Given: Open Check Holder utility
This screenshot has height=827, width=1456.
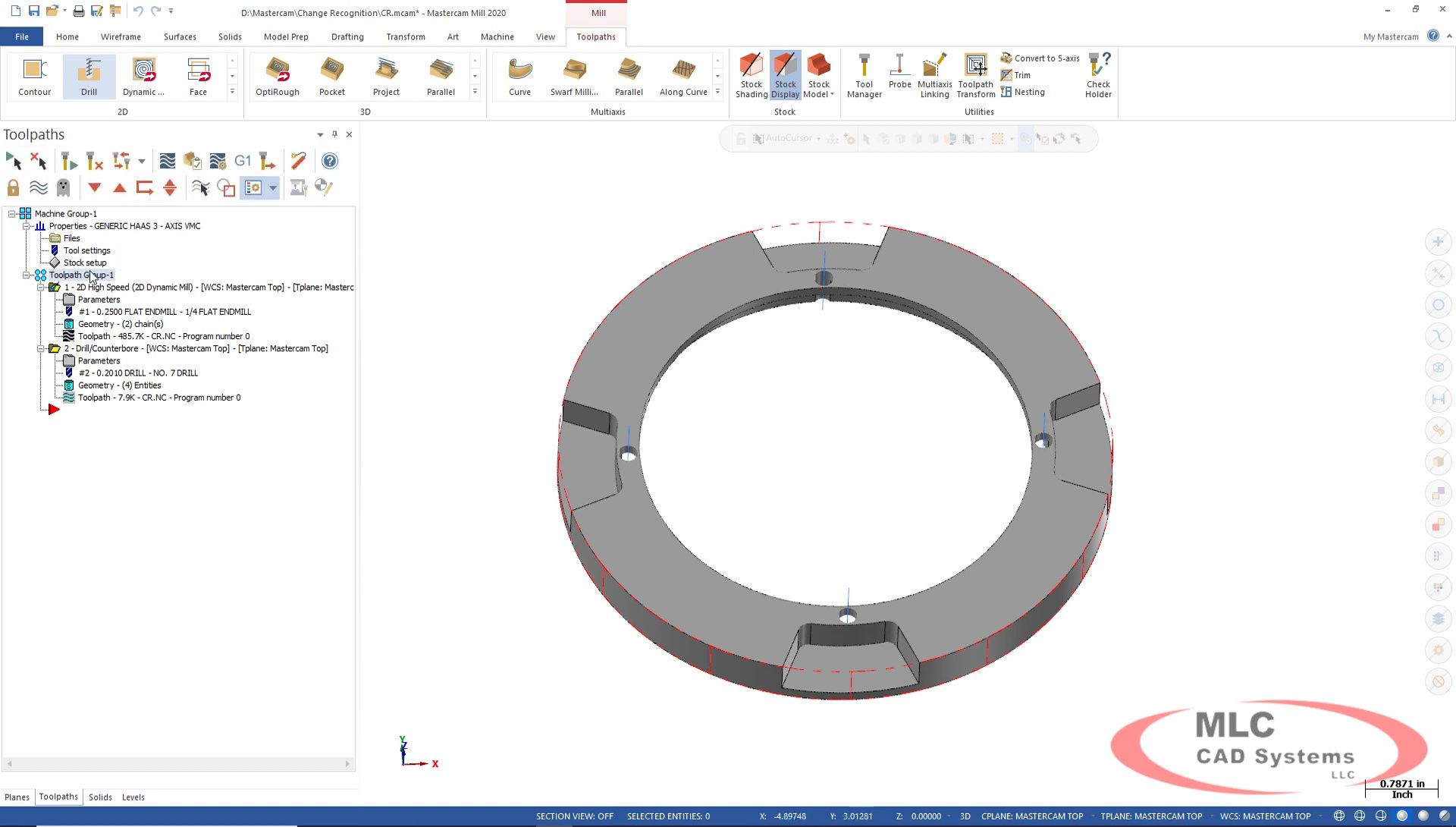Looking at the screenshot, I should (1098, 75).
